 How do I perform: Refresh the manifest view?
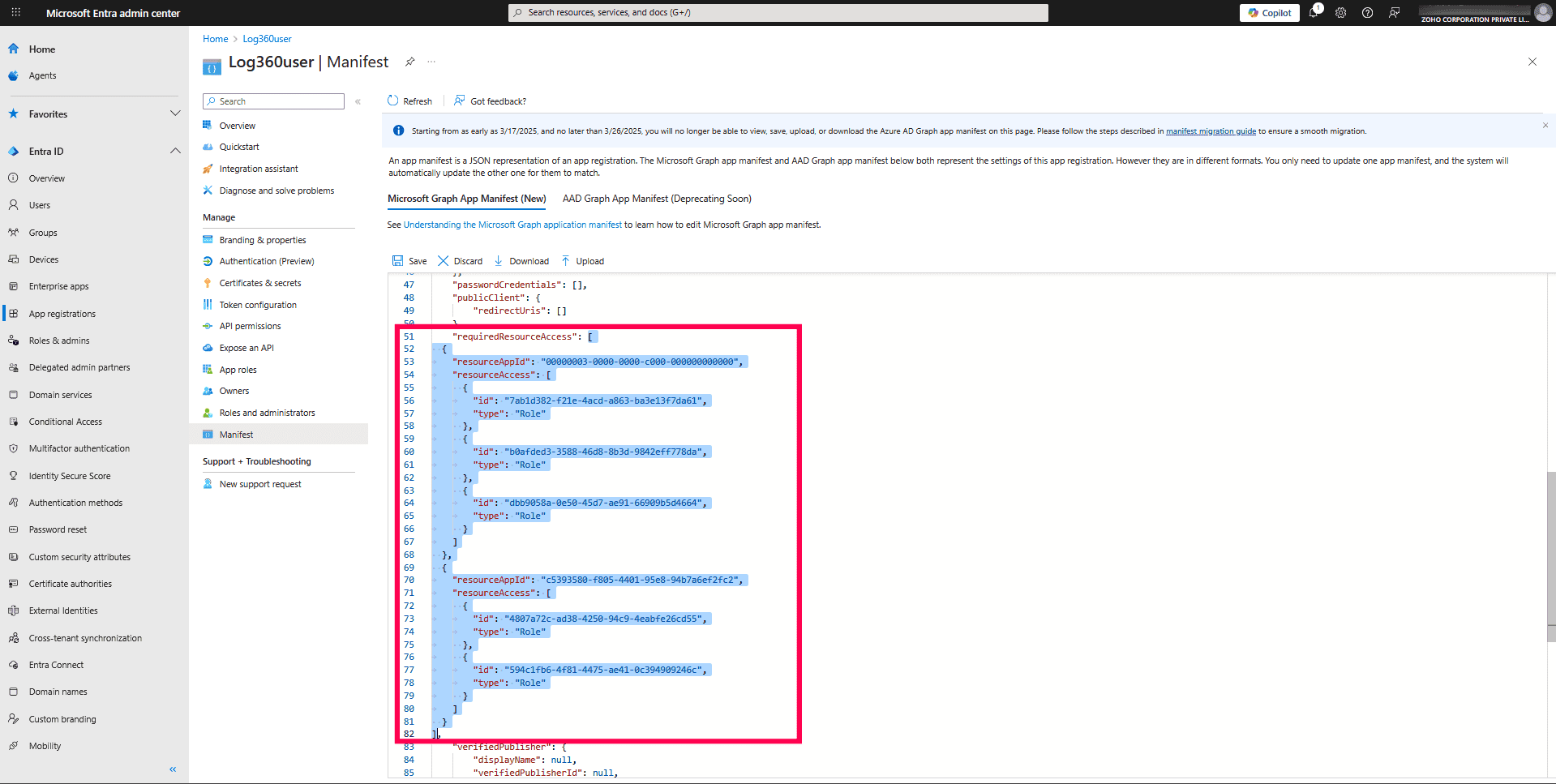click(409, 101)
